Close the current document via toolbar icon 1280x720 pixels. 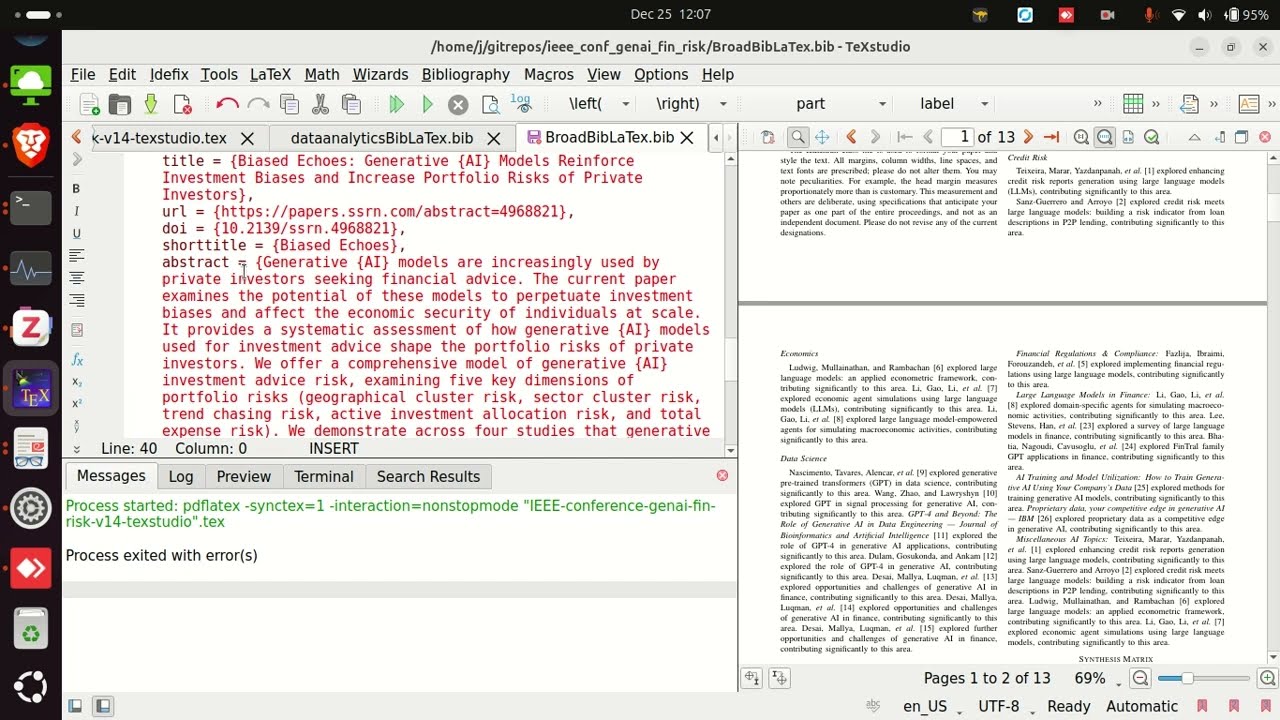coord(182,104)
